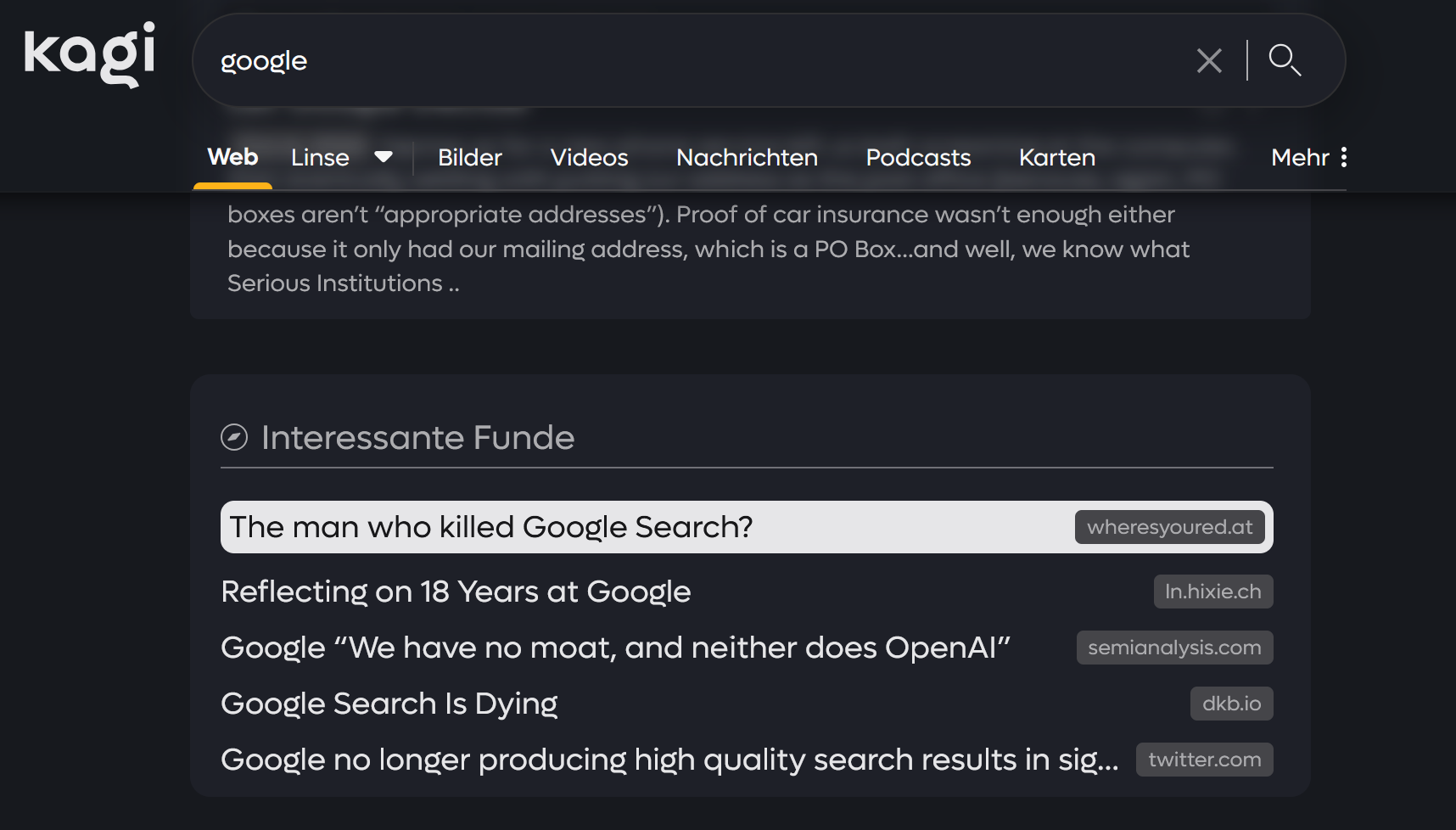The height and width of the screenshot is (830, 1456).
Task: Open 'We have no moat' article link
Action: click(615, 648)
